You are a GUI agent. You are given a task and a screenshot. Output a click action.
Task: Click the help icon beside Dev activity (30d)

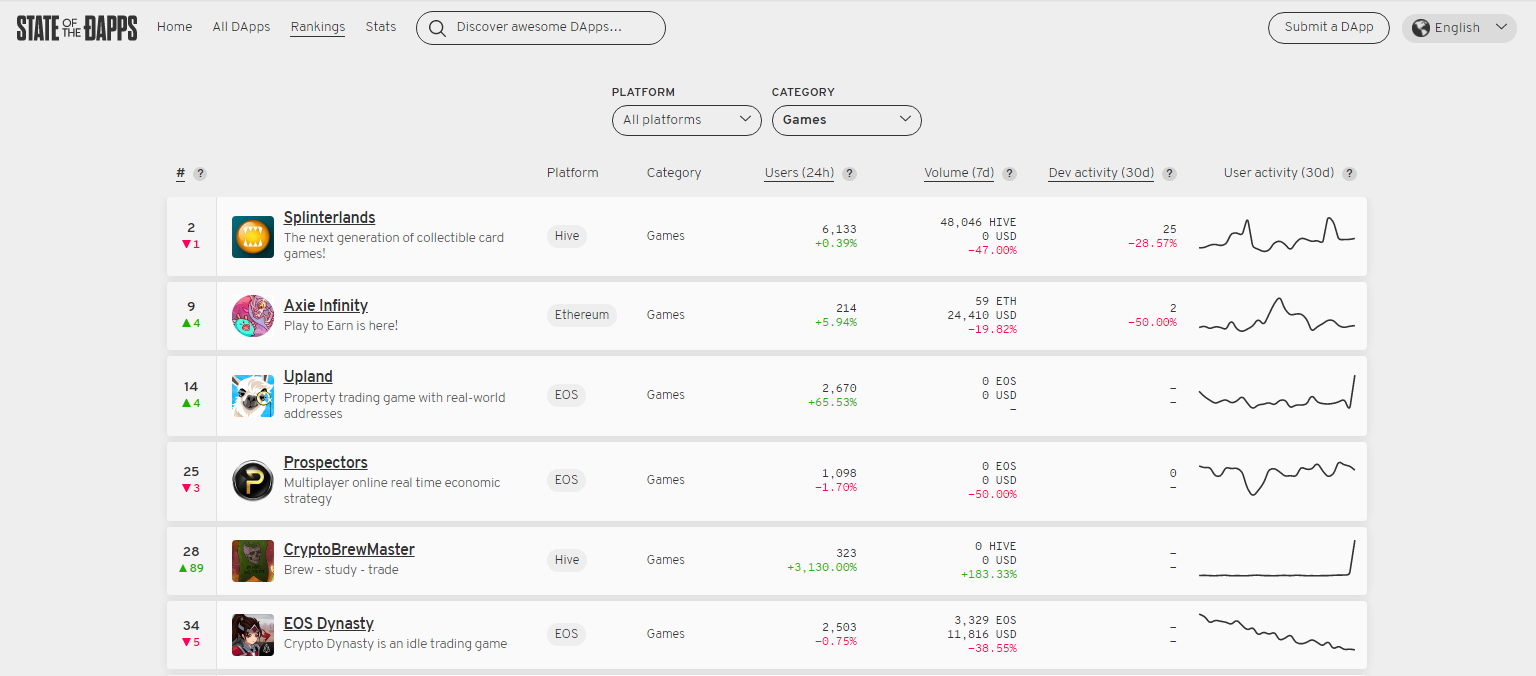1169,174
